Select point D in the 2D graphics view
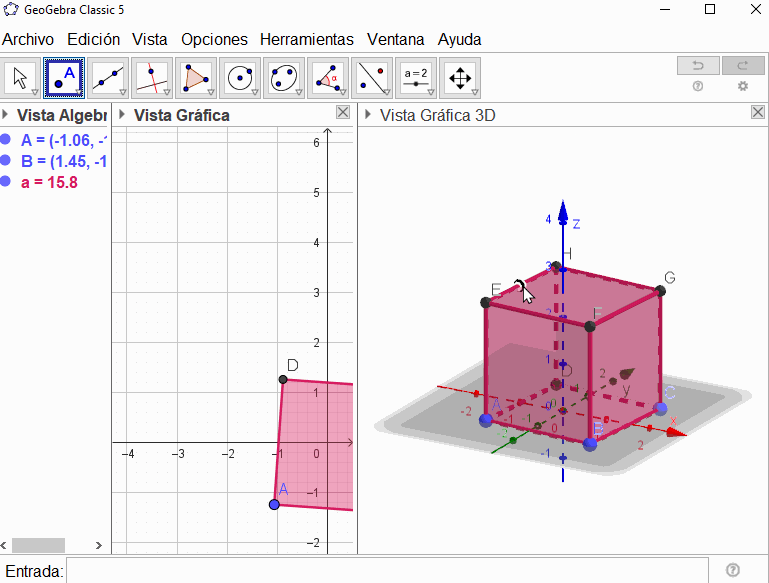 pos(282,379)
